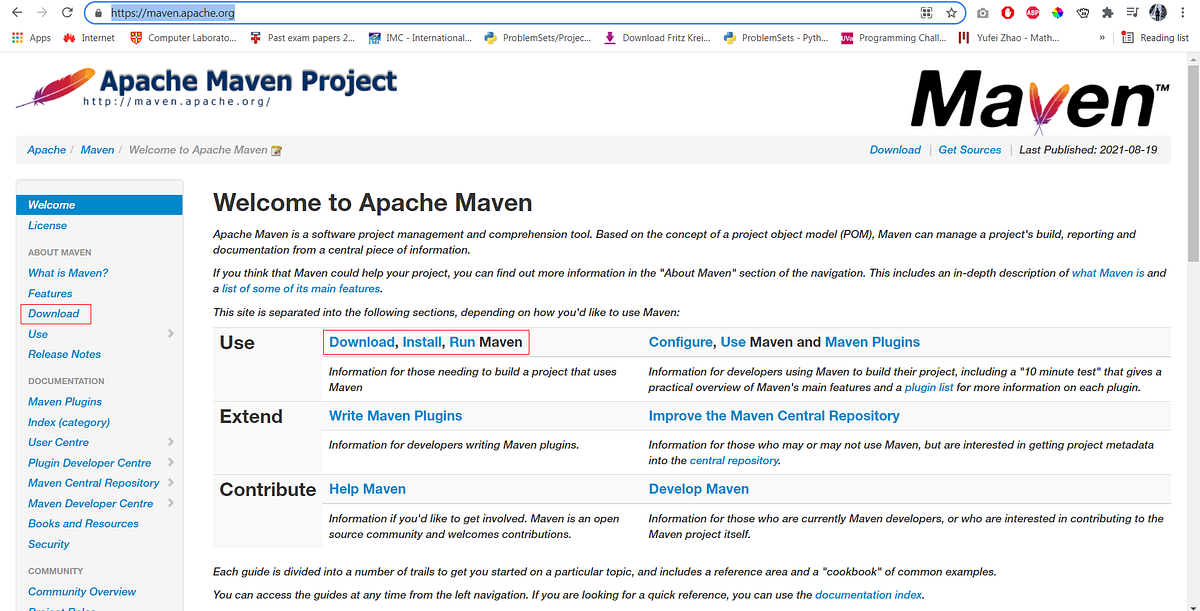
Task: Select Download in the left sidebar
Action: [x=55, y=313]
